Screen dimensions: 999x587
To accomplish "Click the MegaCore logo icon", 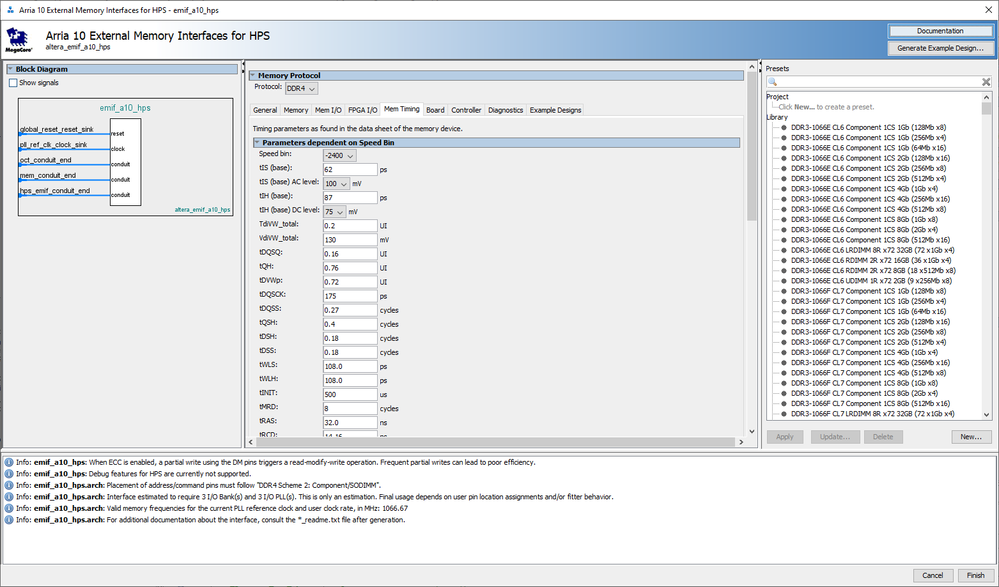I will 17,40.
